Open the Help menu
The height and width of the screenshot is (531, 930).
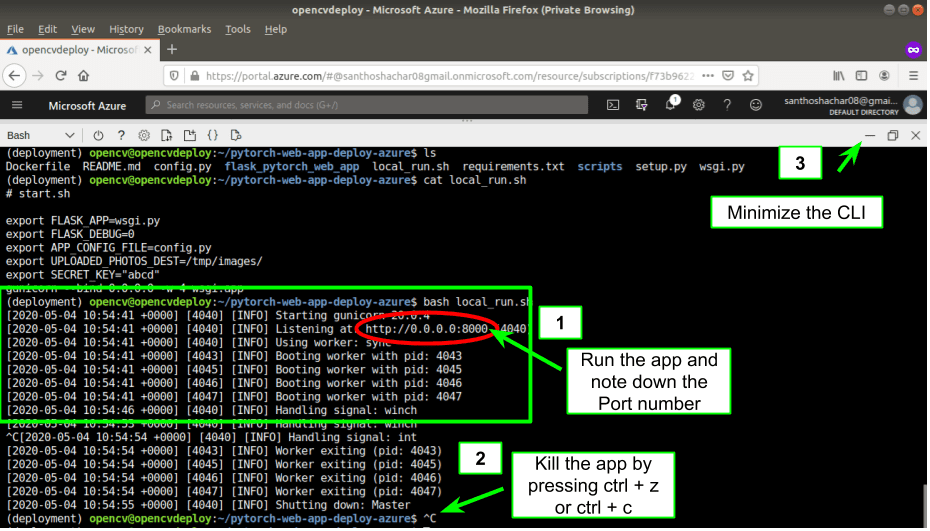coord(276,29)
